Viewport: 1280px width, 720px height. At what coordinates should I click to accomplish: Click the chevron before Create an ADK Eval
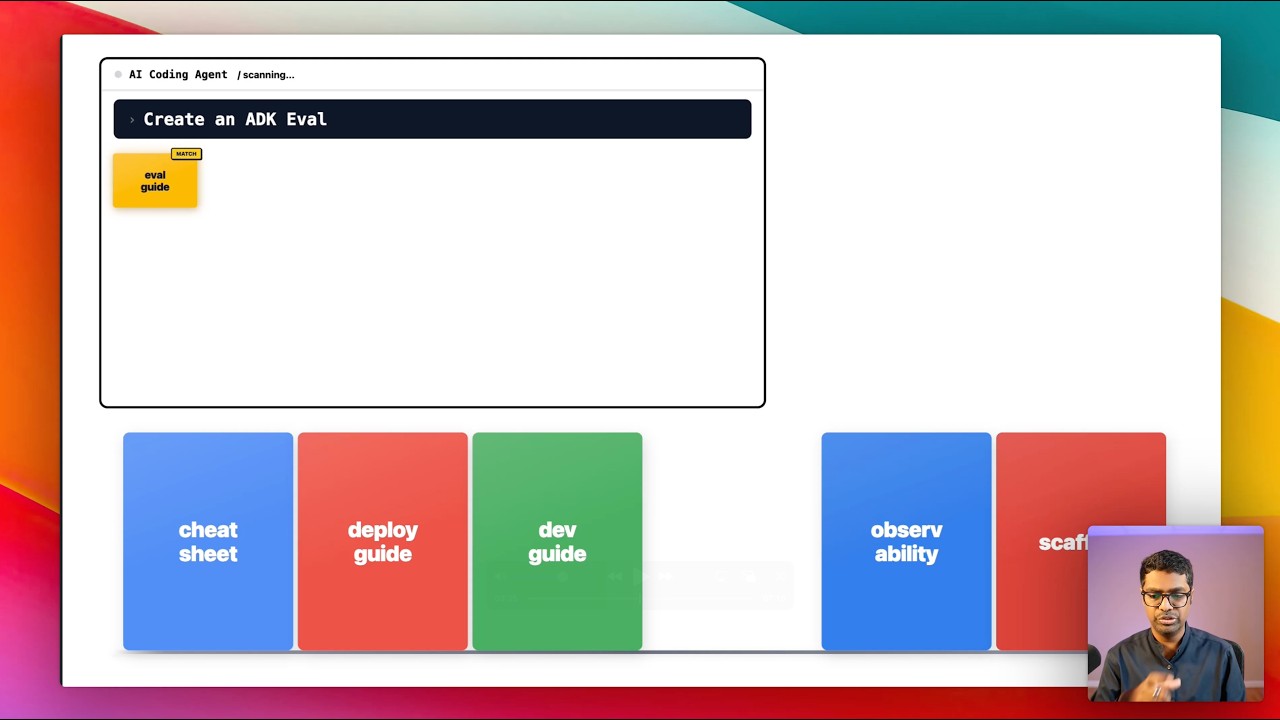pos(132,120)
